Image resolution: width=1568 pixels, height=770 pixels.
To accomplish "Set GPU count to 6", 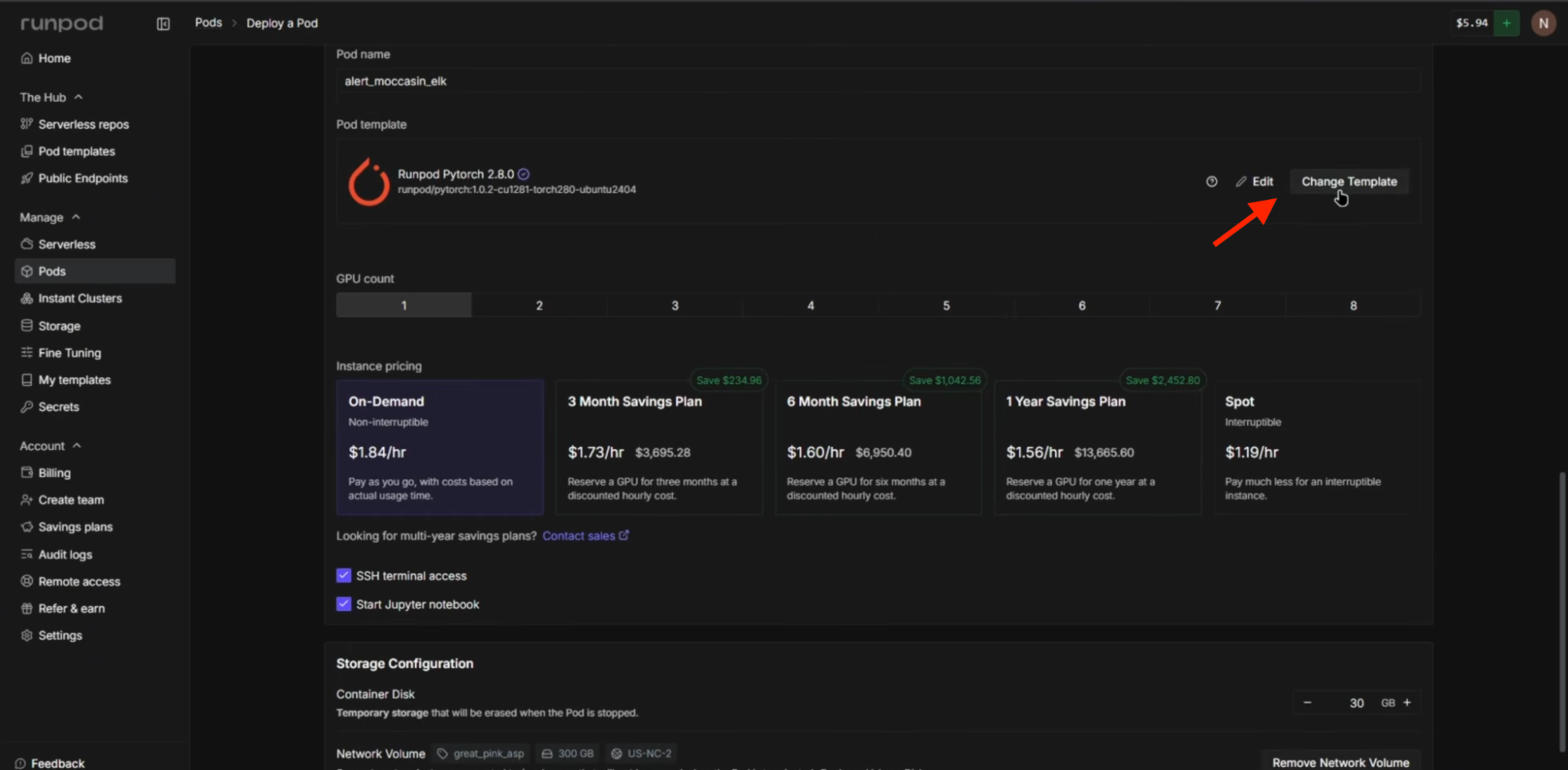I will pyautogui.click(x=1082, y=305).
